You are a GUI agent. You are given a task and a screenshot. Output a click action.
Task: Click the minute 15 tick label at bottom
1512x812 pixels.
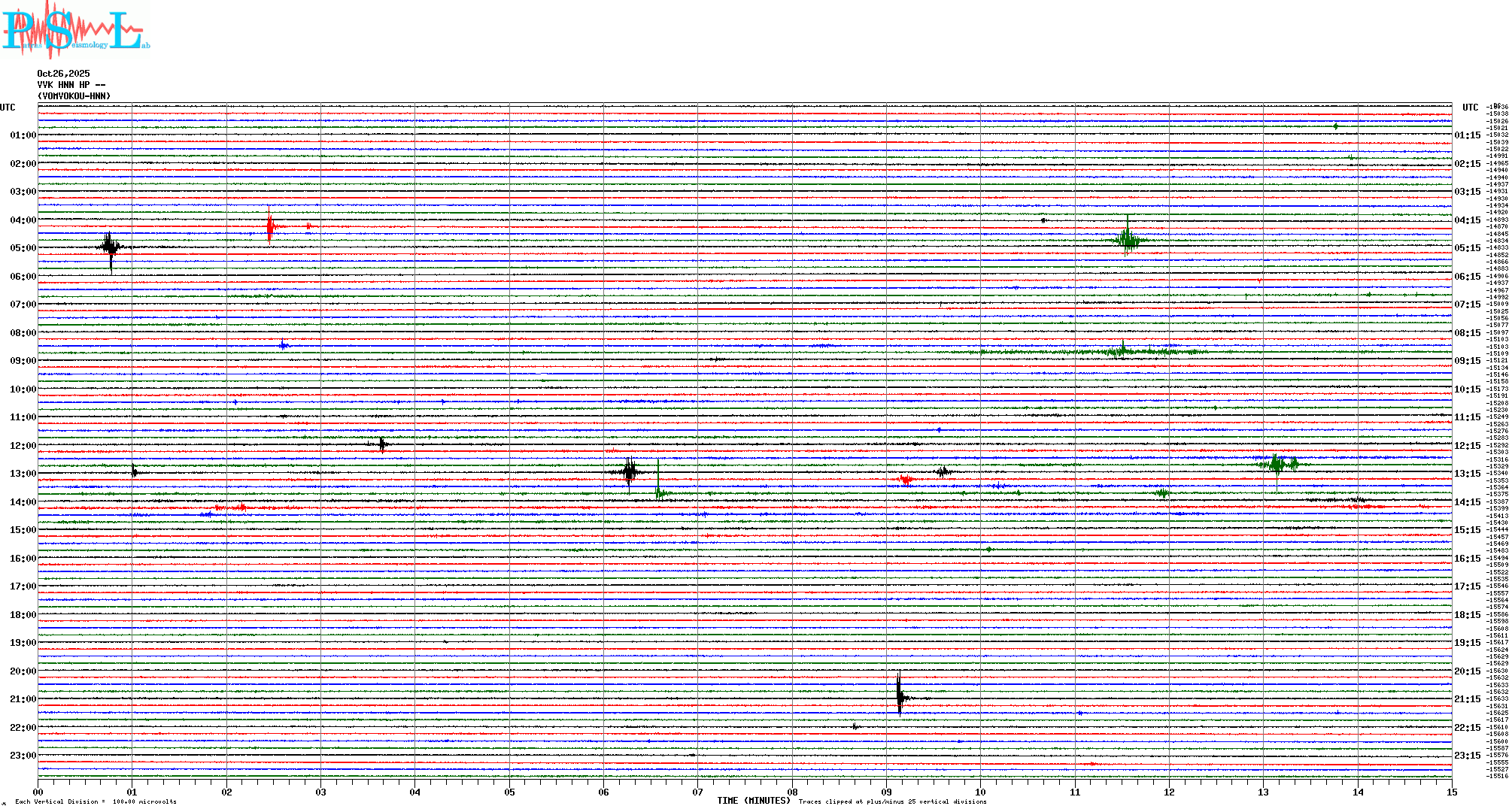pos(1451,792)
